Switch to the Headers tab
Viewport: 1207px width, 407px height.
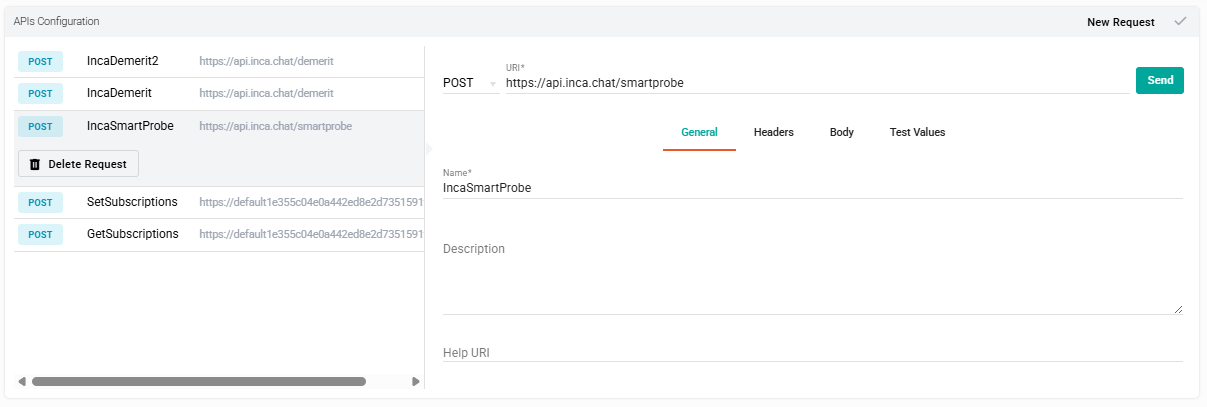(773, 132)
